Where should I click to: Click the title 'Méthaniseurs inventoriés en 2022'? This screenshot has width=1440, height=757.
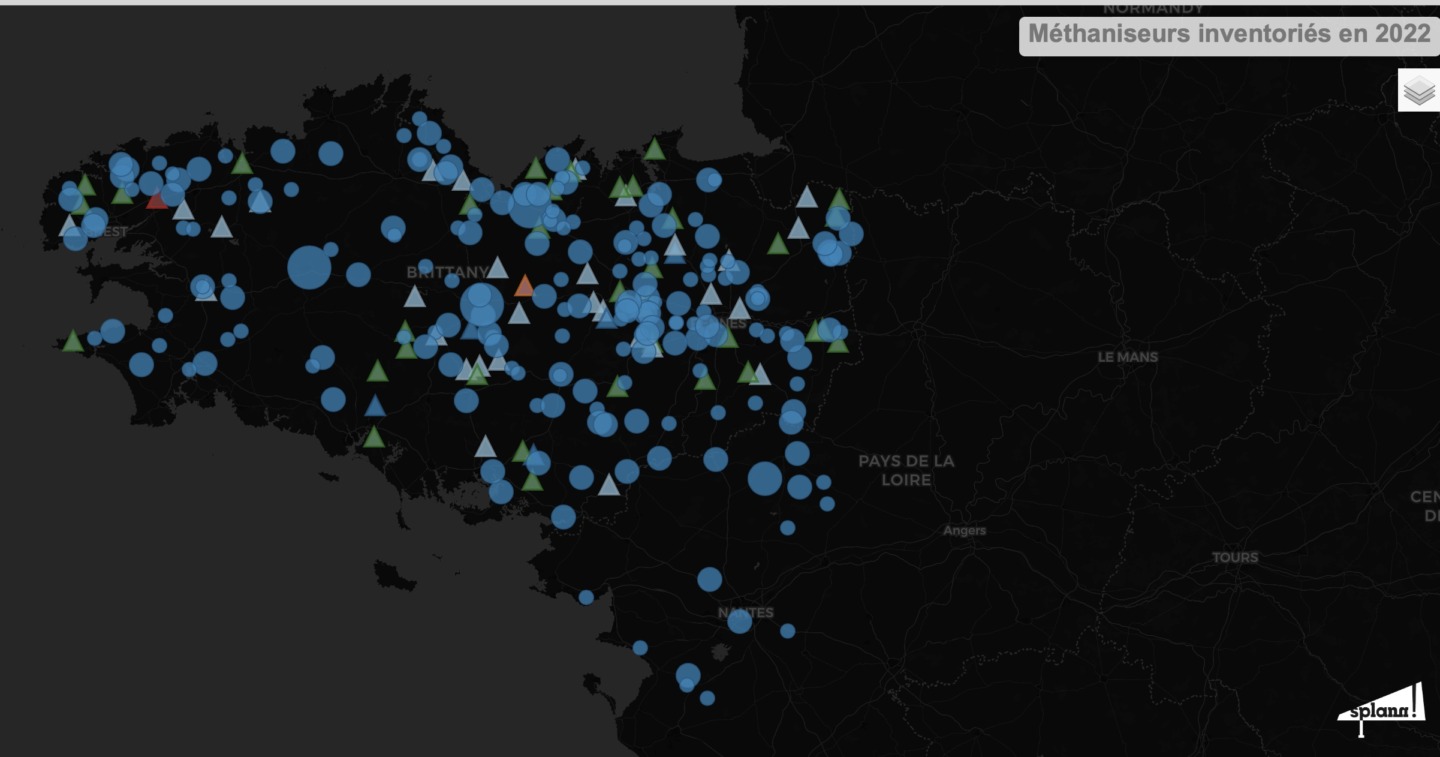pos(1229,34)
